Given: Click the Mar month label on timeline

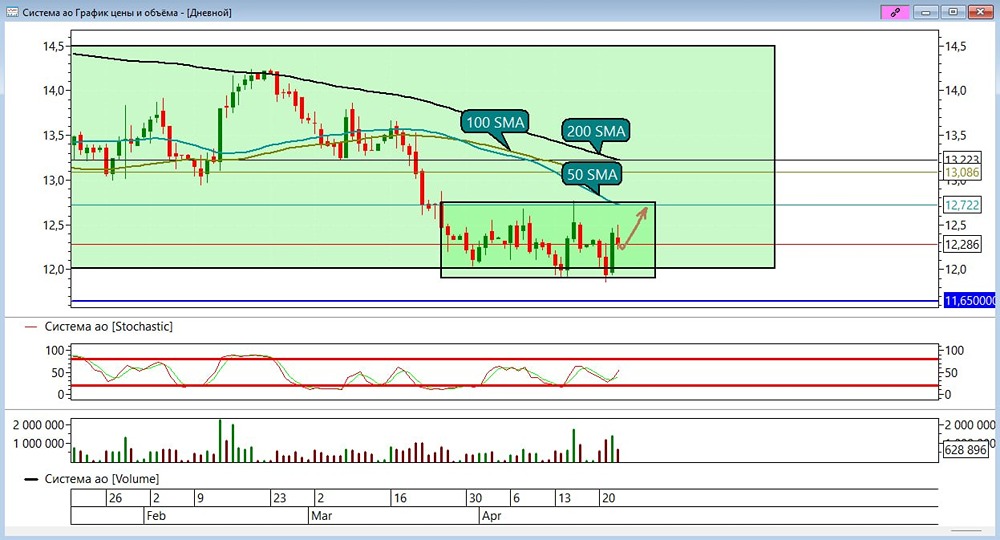Looking at the screenshot, I should pyautogui.click(x=321, y=515).
